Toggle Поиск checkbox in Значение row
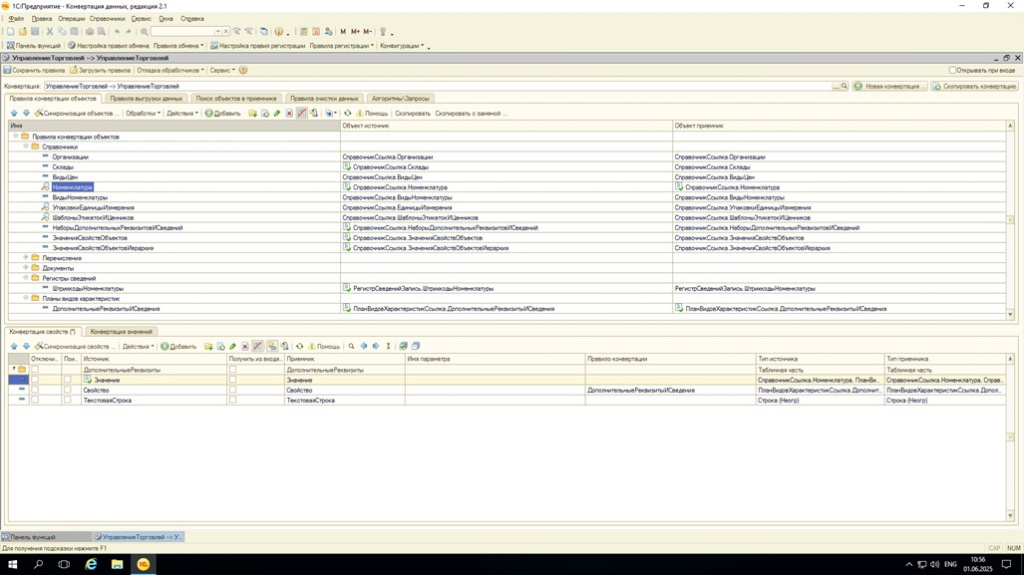This screenshot has height=575, width=1024. [67, 380]
